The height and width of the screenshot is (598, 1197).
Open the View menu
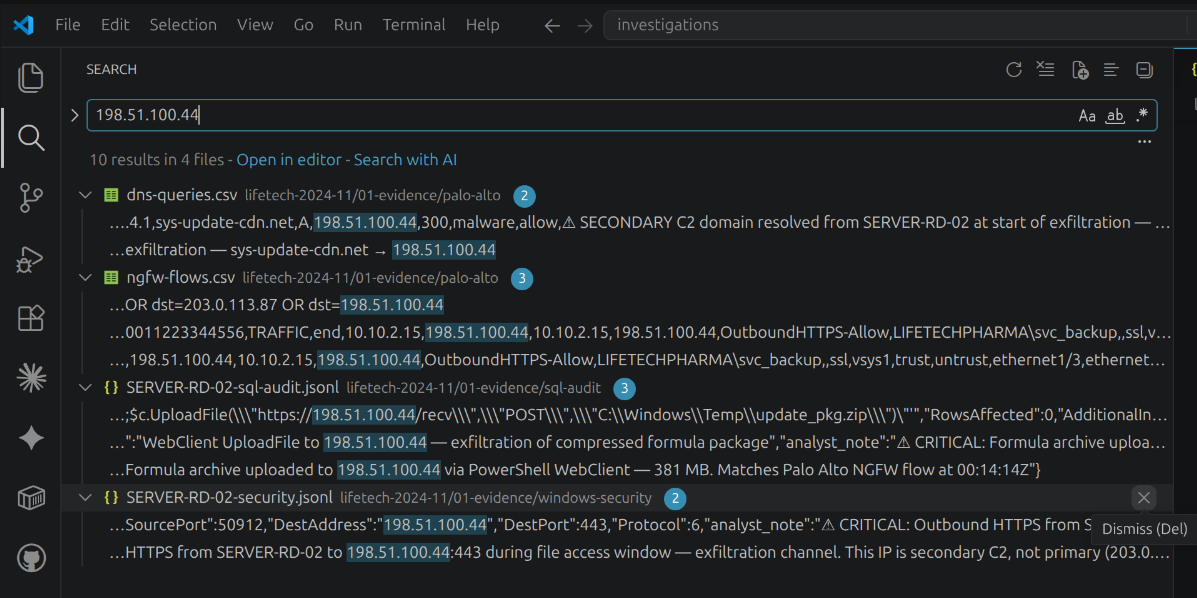(255, 25)
